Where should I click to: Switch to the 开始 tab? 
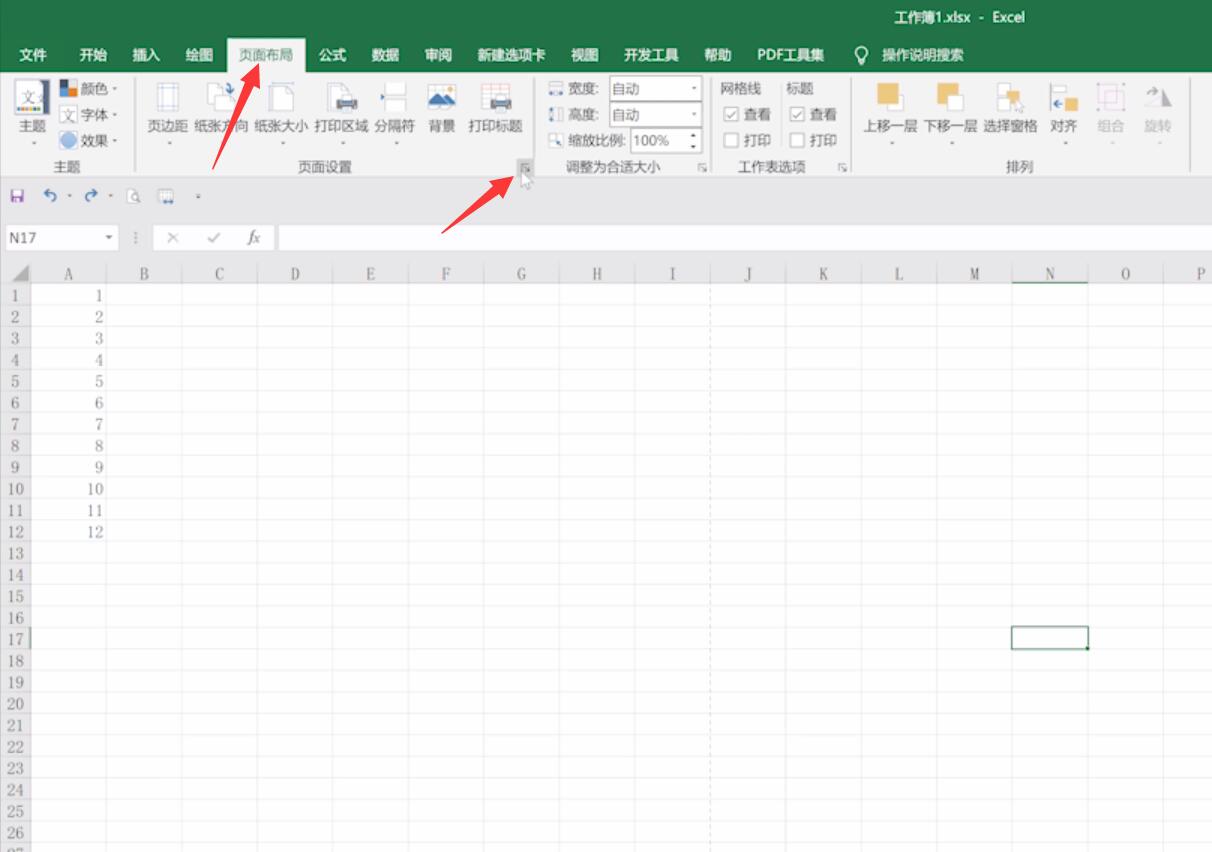[x=93, y=55]
